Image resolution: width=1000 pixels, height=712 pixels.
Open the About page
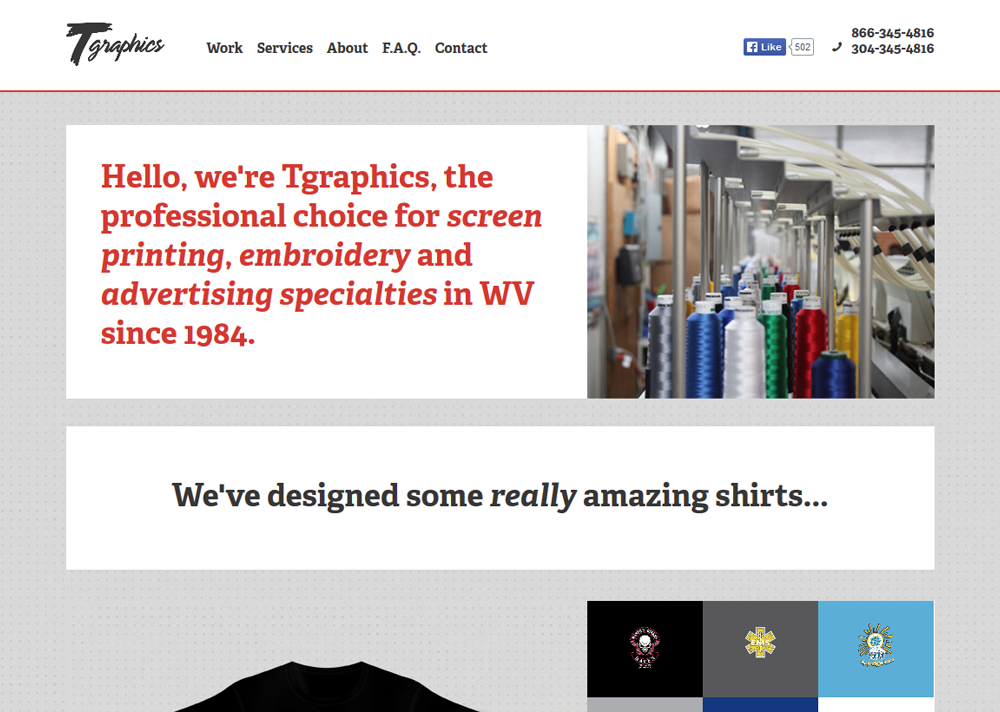pos(347,48)
